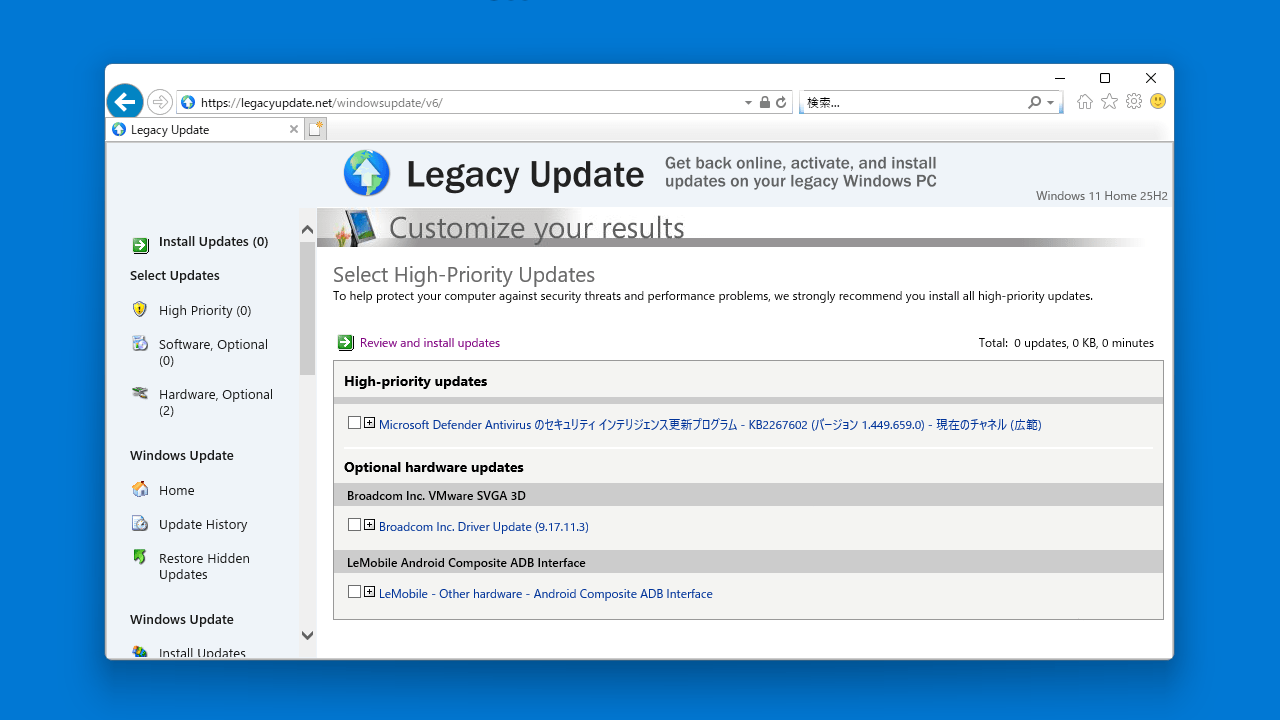Open Broadcom Inc. Driver Update (9.17.11.3) link
This screenshot has height=720, width=1280.
click(484, 527)
